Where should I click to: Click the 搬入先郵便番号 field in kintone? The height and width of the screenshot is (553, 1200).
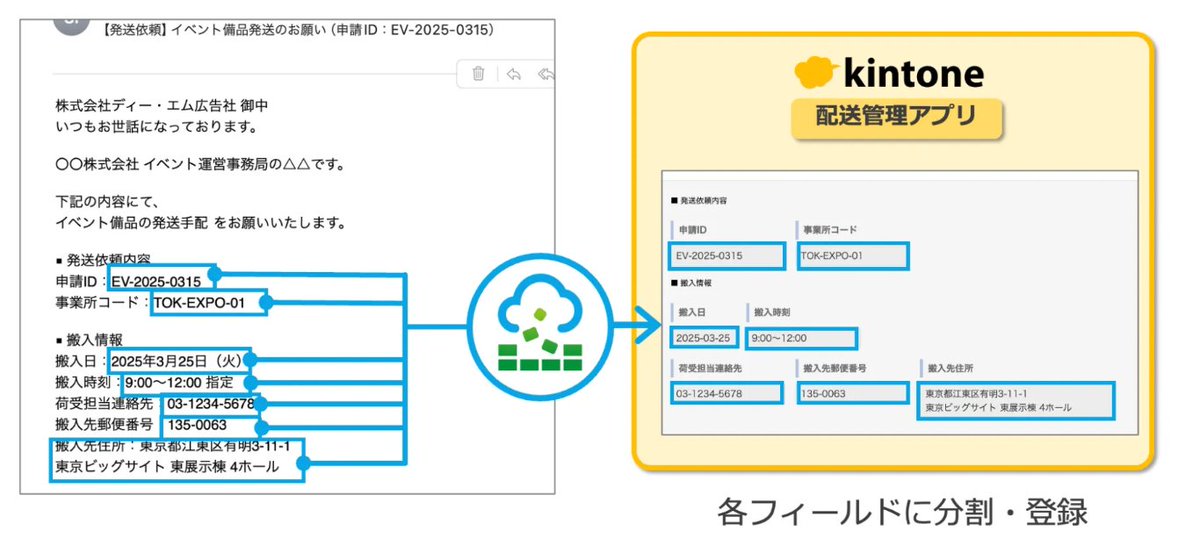pos(852,394)
